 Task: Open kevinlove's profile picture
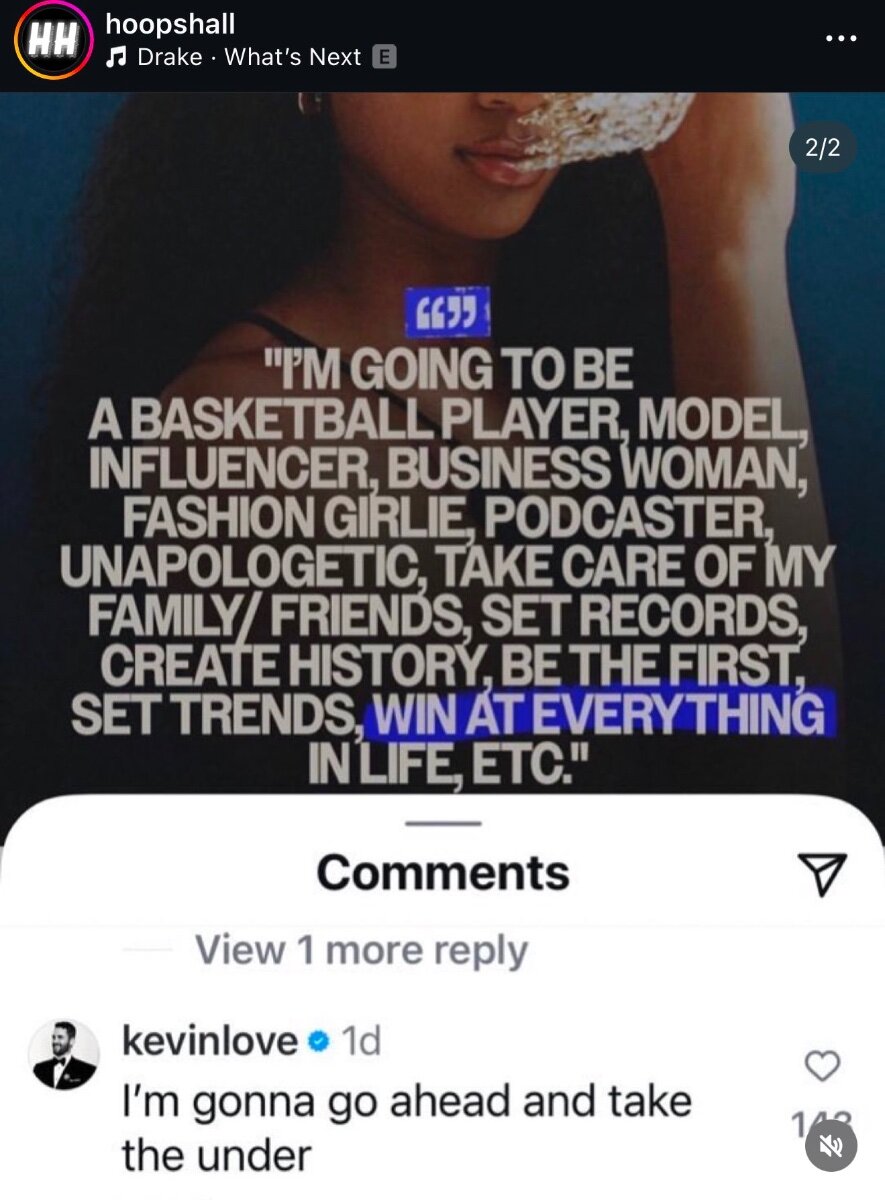click(64, 1056)
